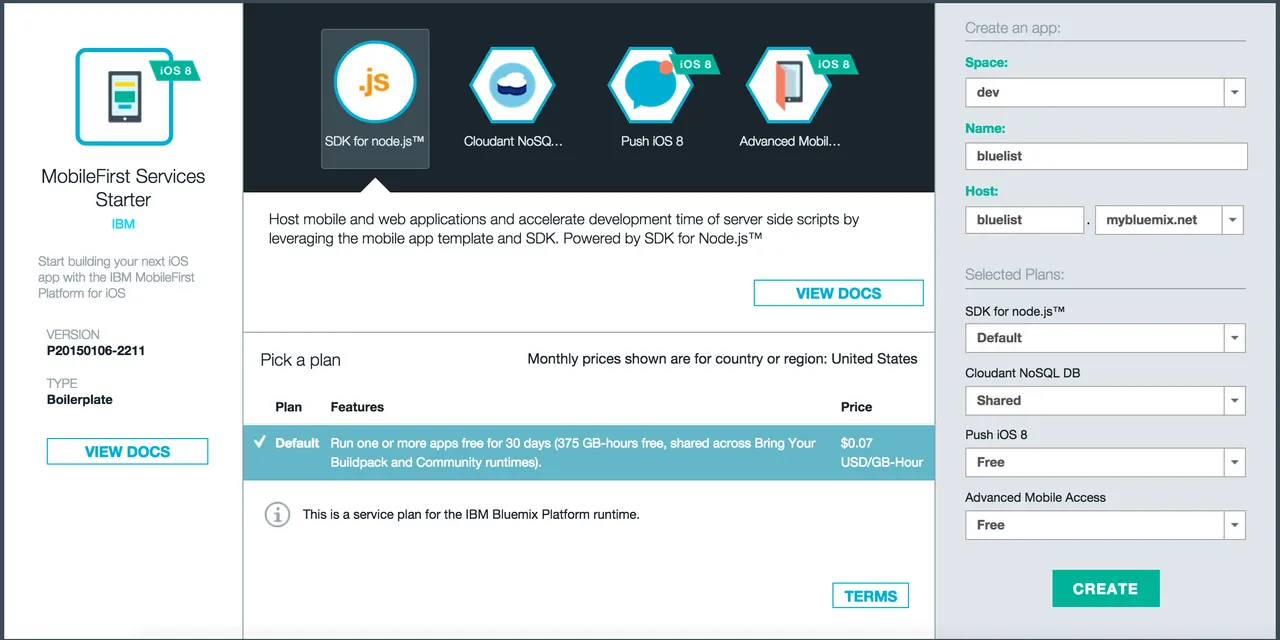Select the Default plan row

[589, 453]
